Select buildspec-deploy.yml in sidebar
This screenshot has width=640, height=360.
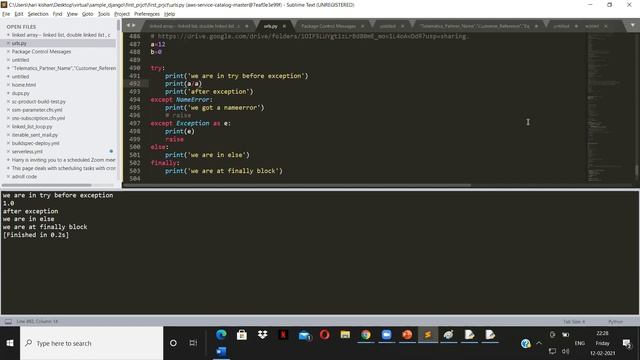click(36, 143)
